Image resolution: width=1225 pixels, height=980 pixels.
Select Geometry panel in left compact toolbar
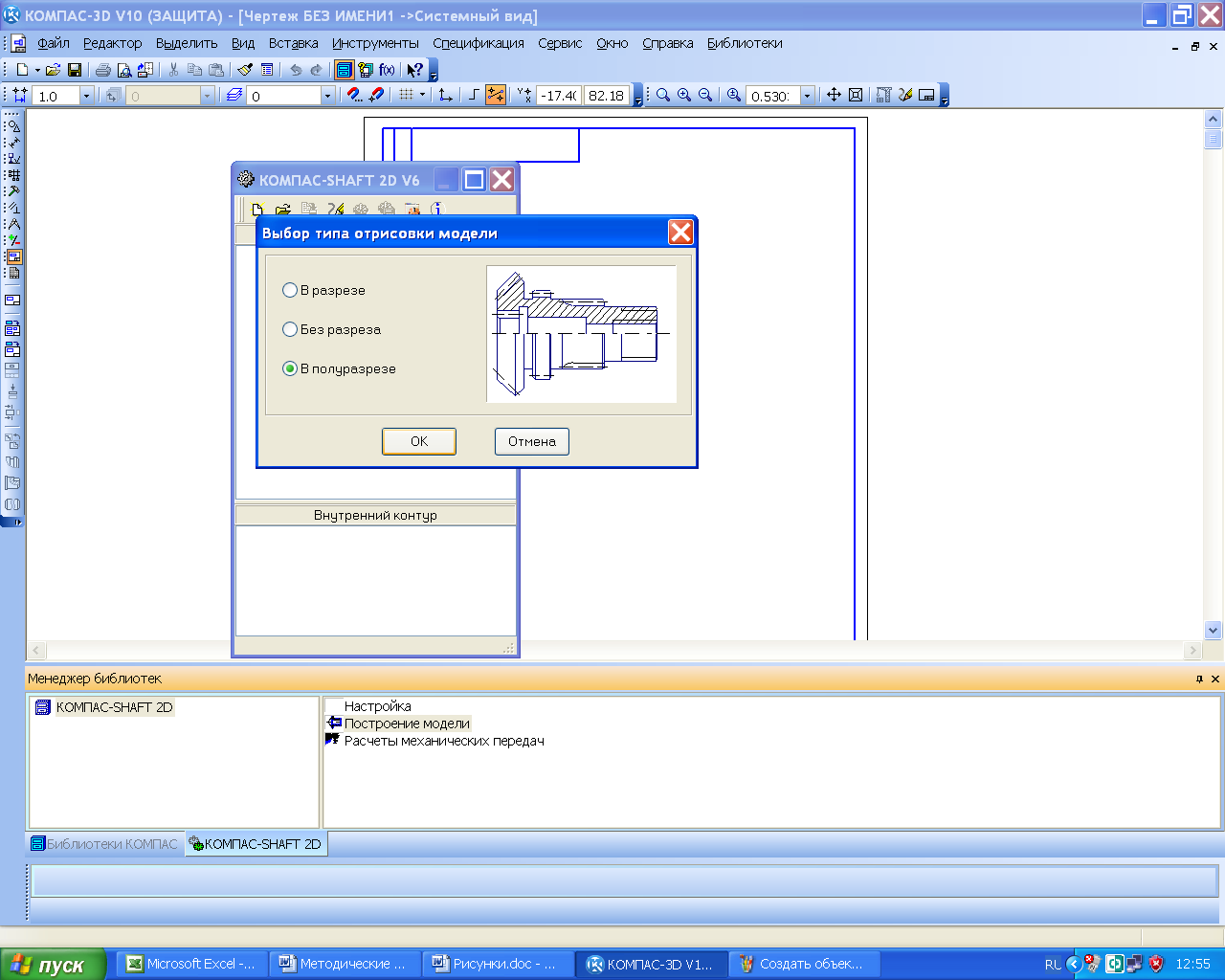tap(13, 126)
